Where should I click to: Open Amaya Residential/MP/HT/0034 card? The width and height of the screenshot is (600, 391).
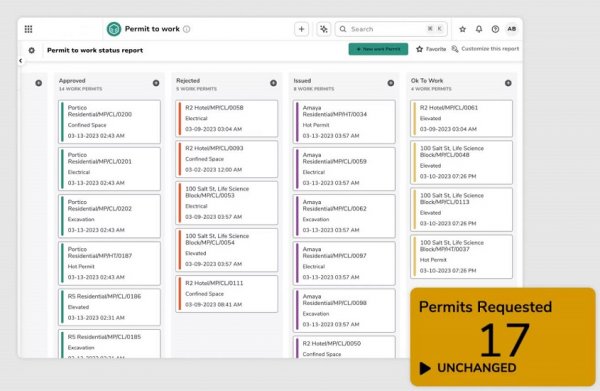[x=344, y=122]
